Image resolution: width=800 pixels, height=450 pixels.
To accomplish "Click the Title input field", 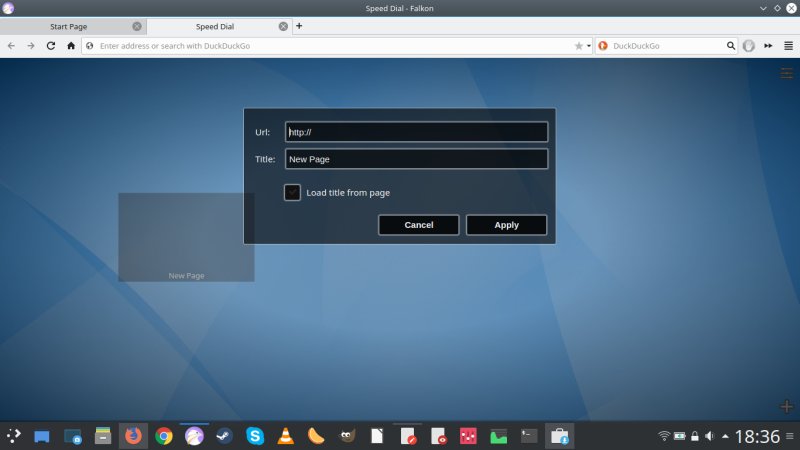I will point(416,159).
